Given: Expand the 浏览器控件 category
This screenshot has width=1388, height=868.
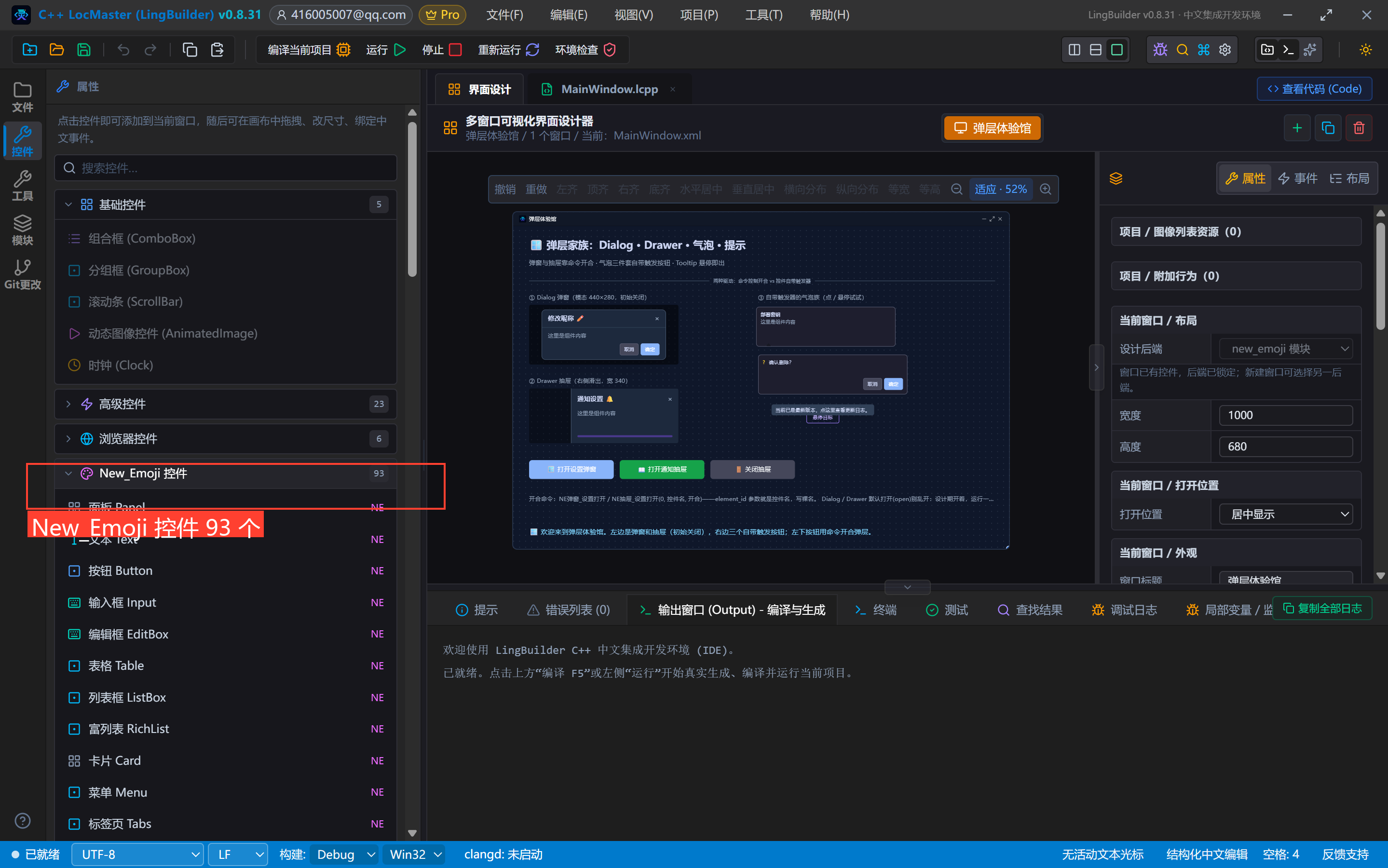Looking at the screenshot, I should [225, 439].
